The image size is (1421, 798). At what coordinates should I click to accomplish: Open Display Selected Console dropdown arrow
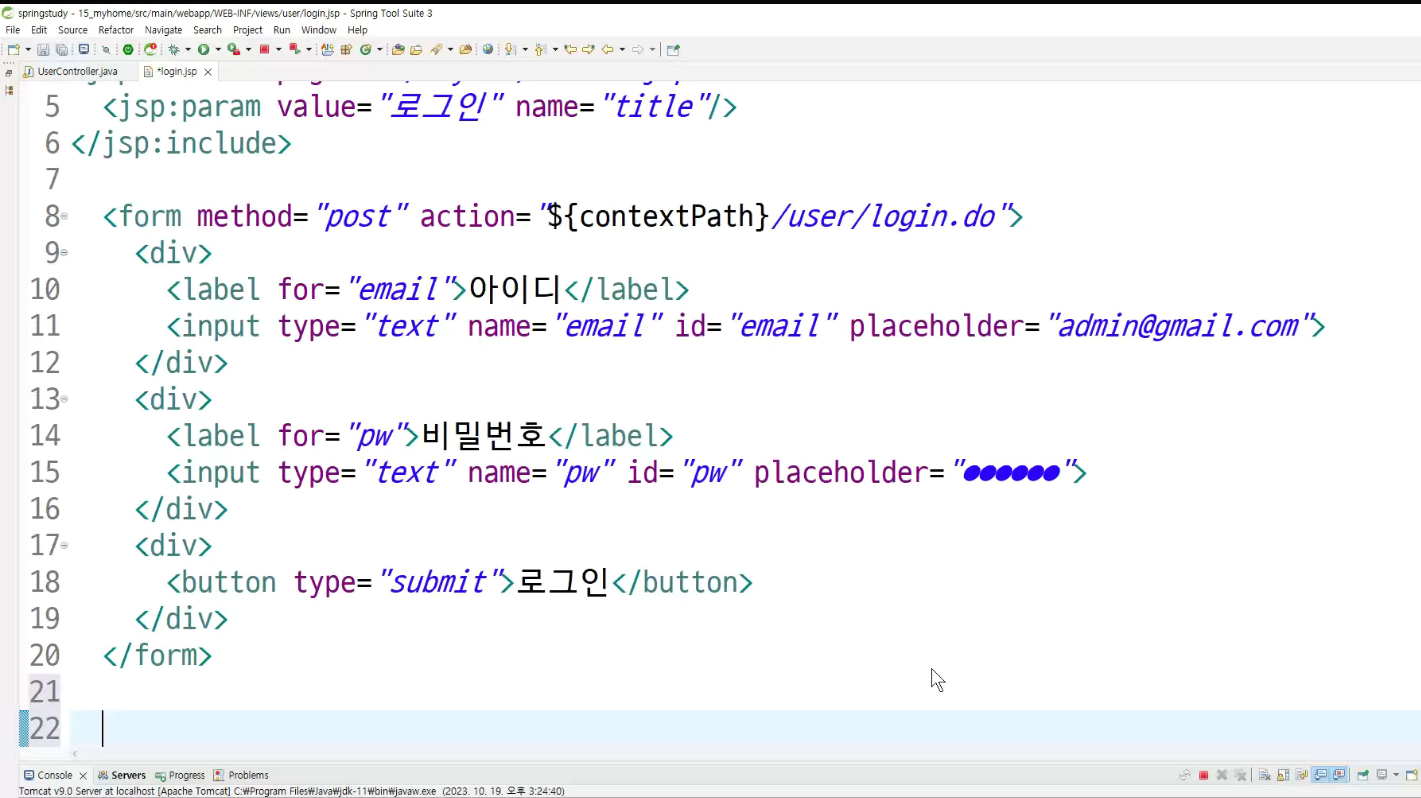(1396, 775)
